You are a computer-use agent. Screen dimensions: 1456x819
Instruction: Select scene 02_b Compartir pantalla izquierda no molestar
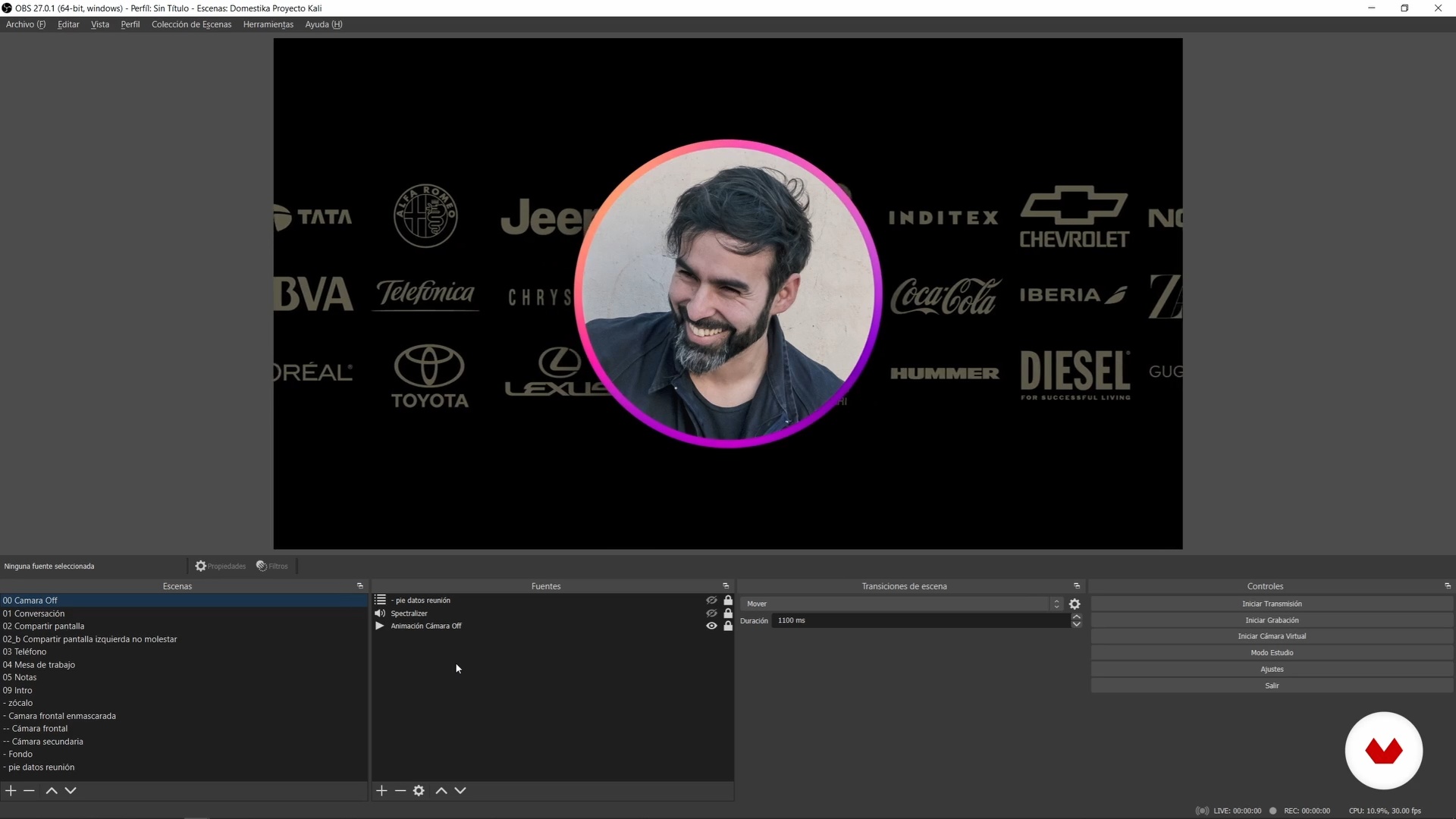(x=184, y=639)
